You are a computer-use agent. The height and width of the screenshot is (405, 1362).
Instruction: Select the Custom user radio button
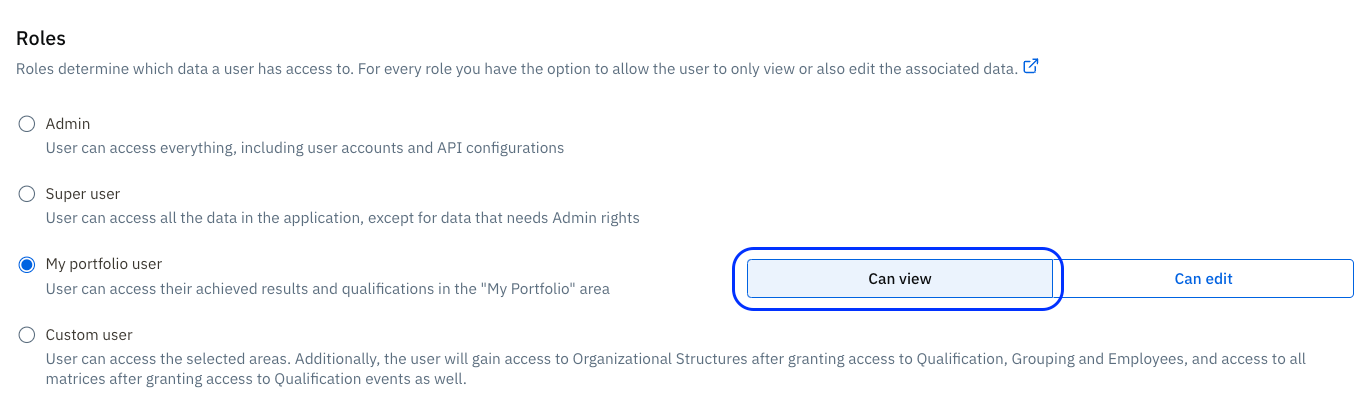pyautogui.click(x=27, y=335)
